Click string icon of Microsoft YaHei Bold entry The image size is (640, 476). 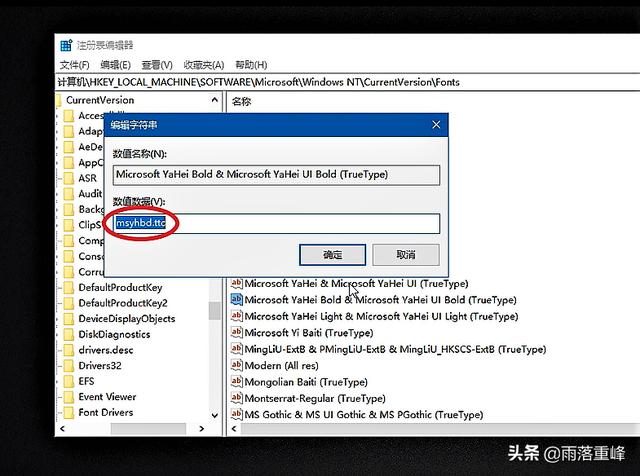point(236,299)
